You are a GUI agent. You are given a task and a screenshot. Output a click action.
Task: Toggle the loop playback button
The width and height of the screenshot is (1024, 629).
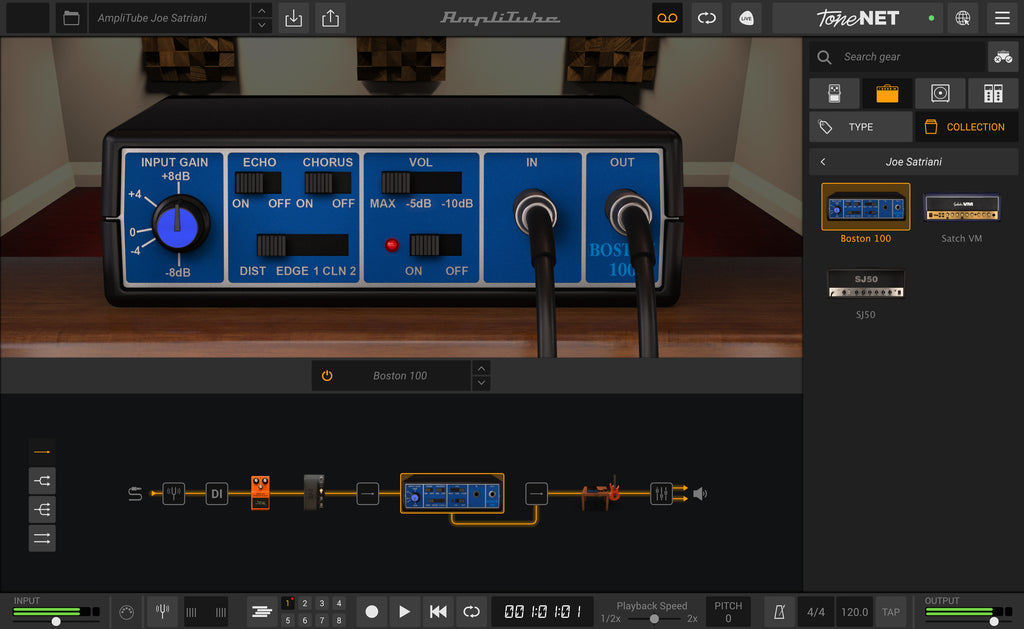[471, 611]
